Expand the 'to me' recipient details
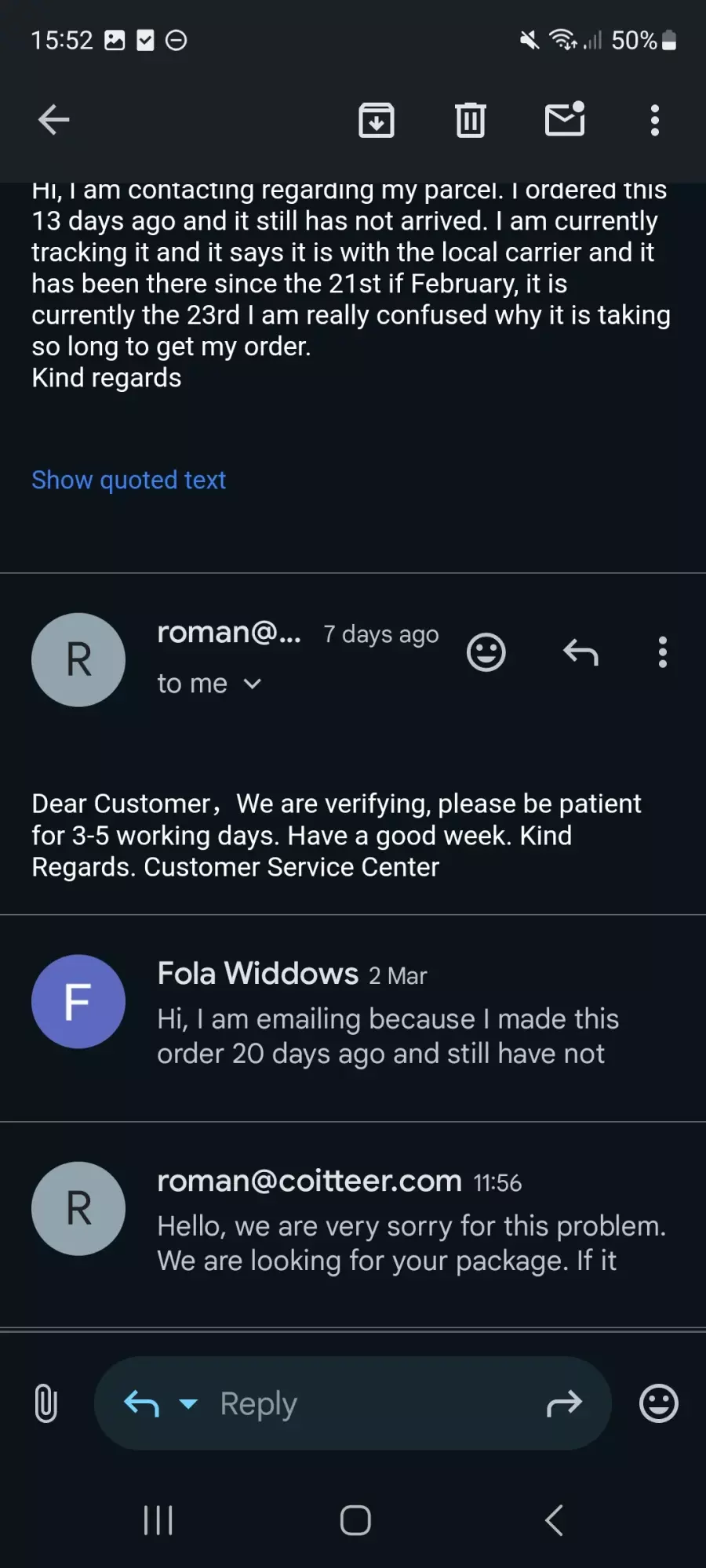This screenshot has width=706, height=1568. click(x=209, y=684)
